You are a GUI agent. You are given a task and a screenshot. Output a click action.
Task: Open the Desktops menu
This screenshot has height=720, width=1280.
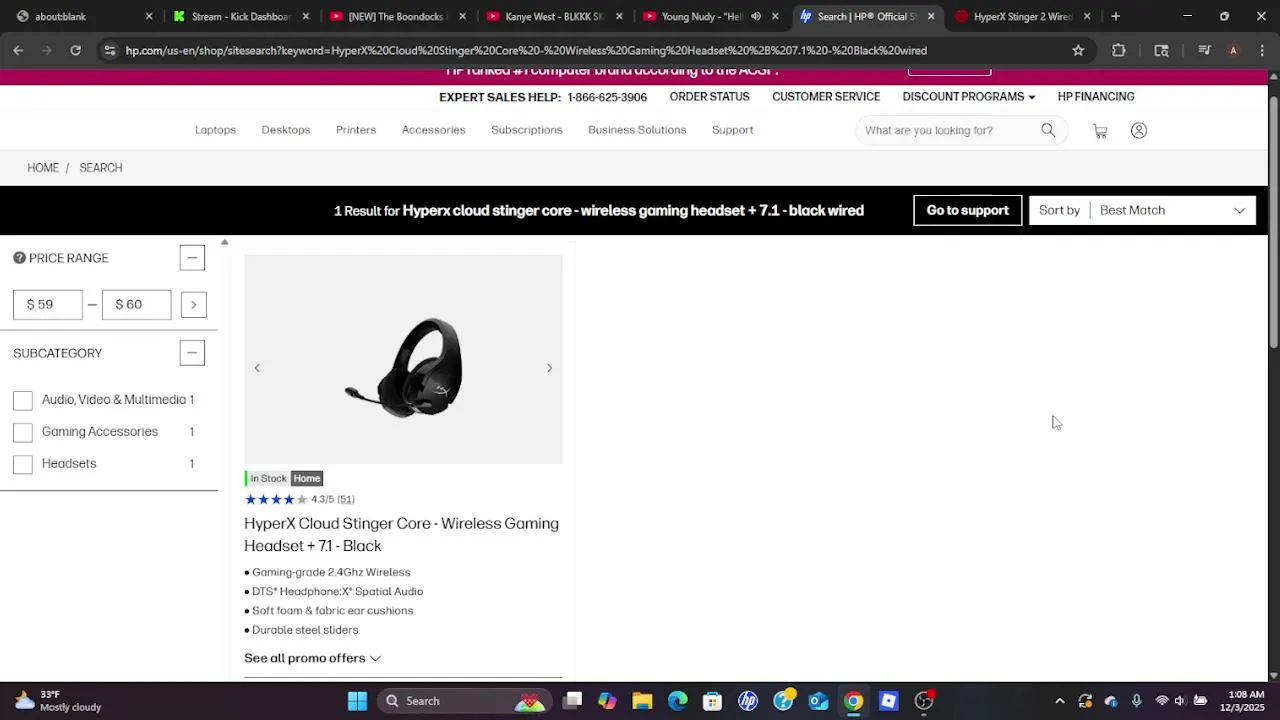(x=286, y=130)
